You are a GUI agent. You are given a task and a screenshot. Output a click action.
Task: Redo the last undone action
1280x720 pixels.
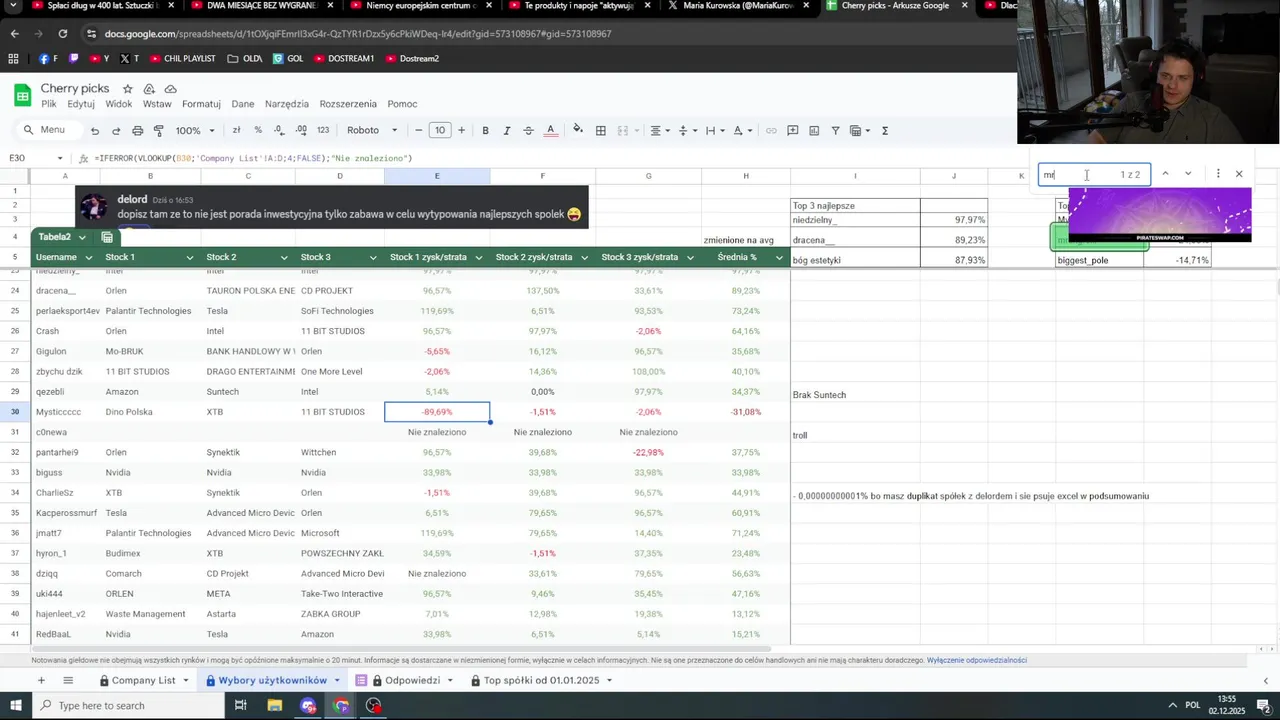[116, 130]
